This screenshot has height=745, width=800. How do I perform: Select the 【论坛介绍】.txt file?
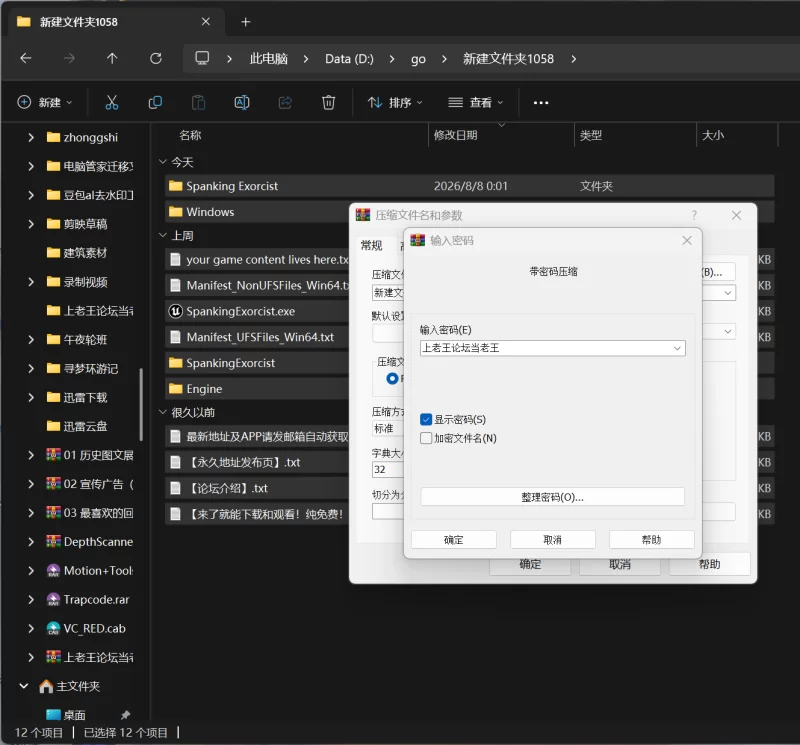pyautogui.click(x=228, y=488)
